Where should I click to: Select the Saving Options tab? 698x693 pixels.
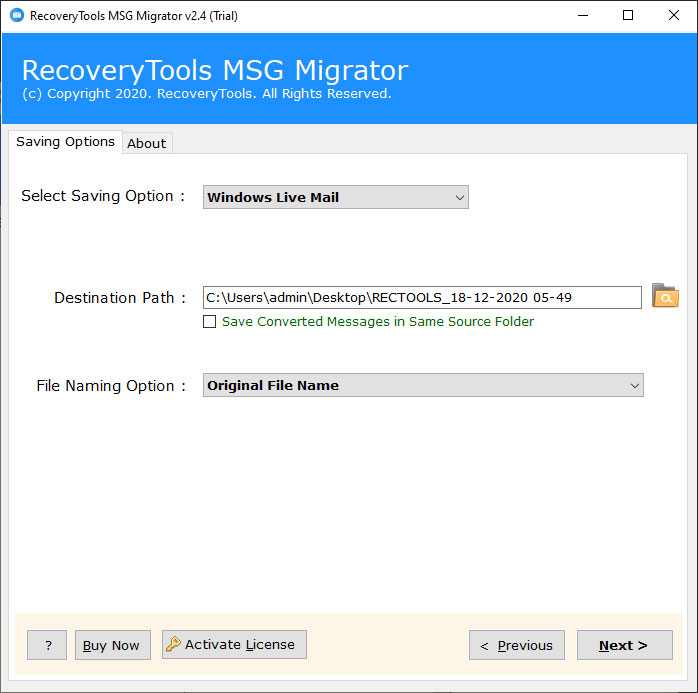65,142
